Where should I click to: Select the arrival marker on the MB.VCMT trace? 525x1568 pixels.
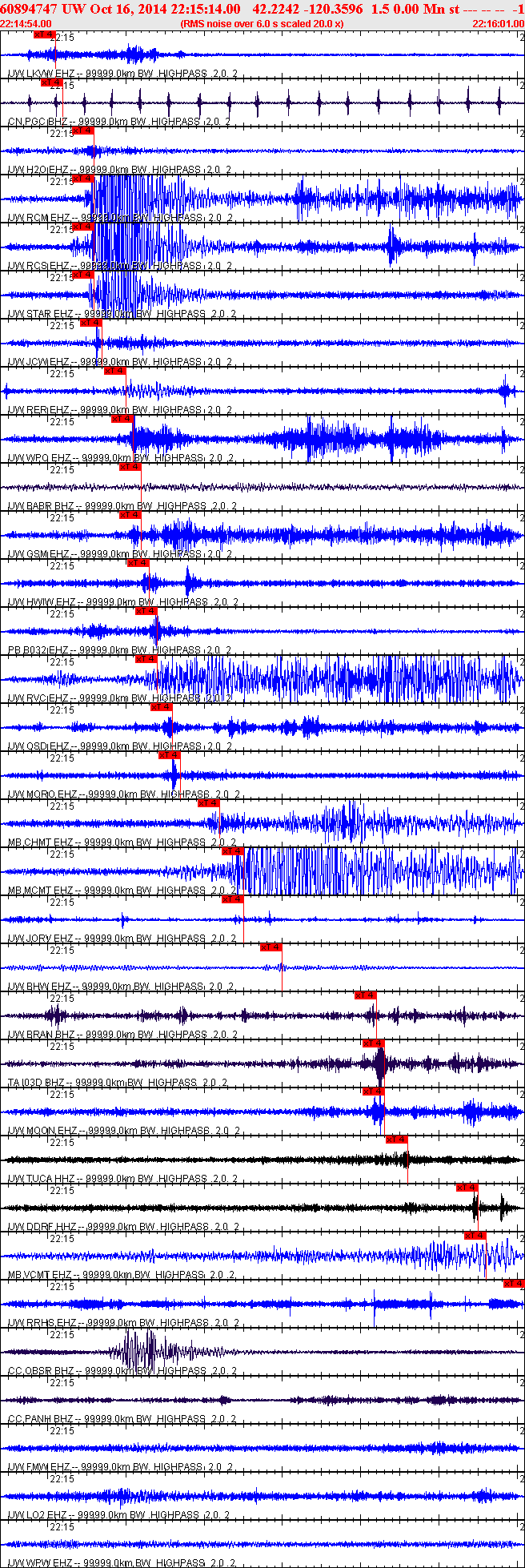click(475, 1236)
